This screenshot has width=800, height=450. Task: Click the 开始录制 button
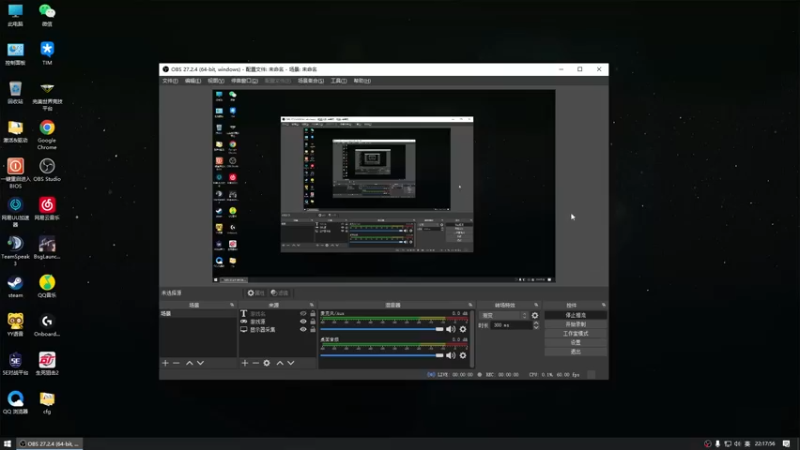pos(576,324)
